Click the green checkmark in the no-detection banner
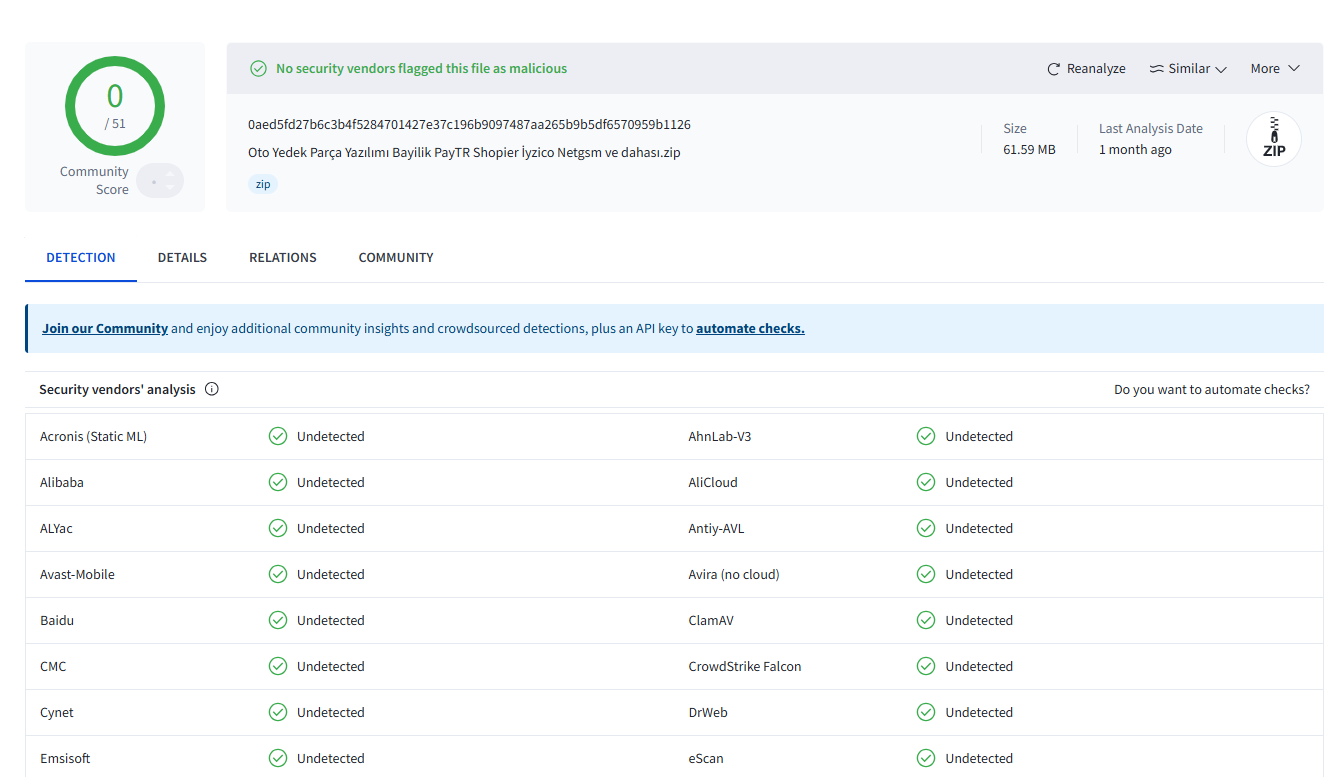 coord(258,69)
